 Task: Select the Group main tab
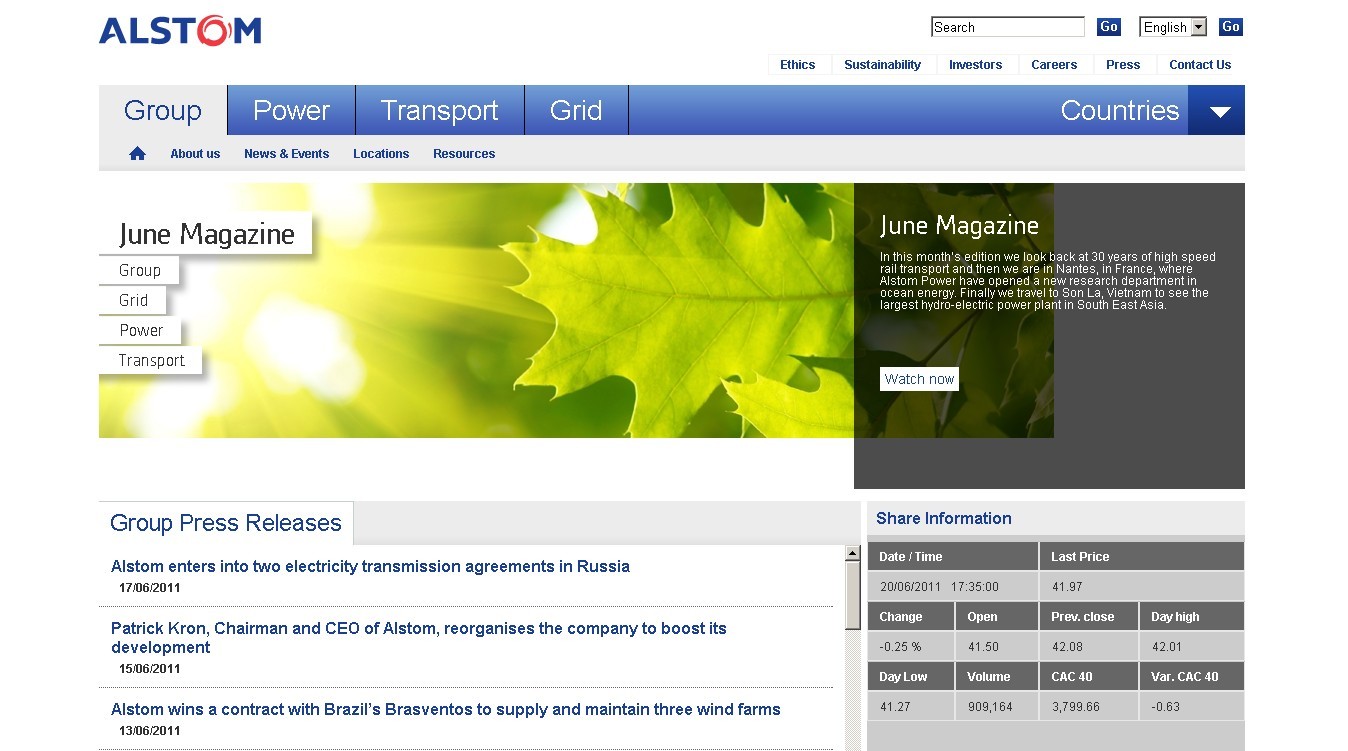(x=163, y=110)
